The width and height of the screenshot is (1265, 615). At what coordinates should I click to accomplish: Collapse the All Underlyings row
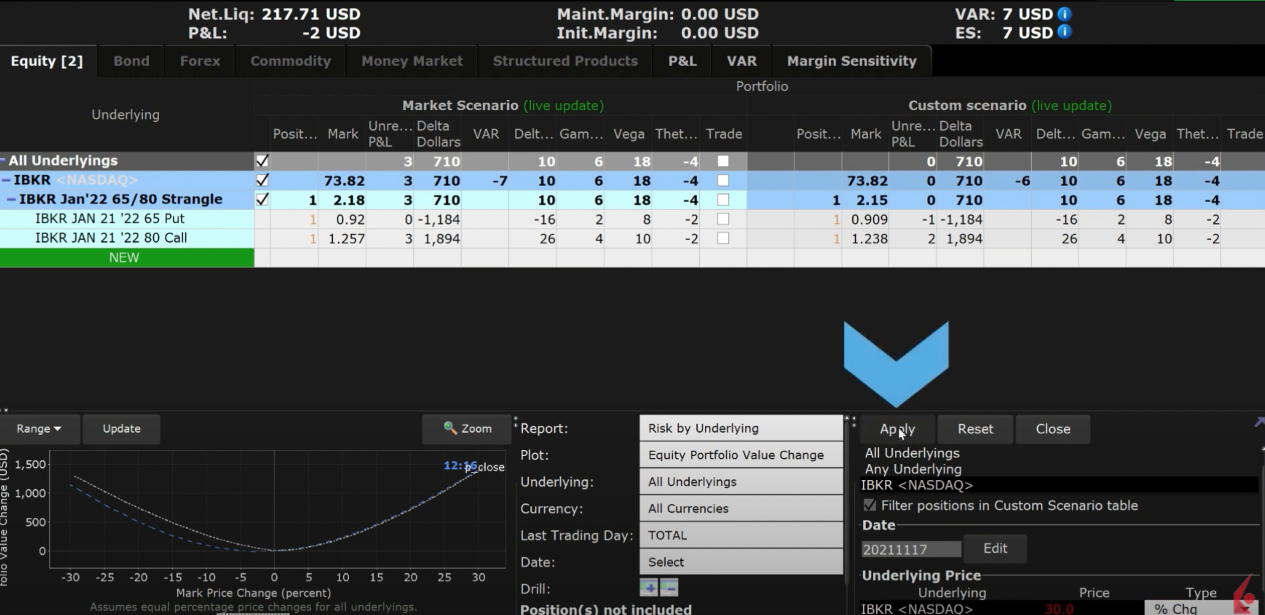4,161
